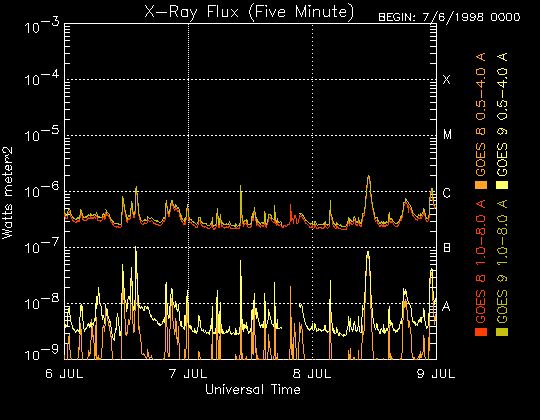The height and width of the screenshot is (420, 540).
Task: Click the M flare class label
Action: [x=447, y=135]
